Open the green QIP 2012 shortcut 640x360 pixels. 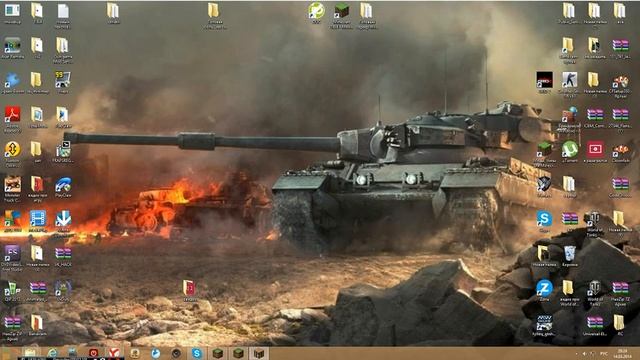coord(12,288)
